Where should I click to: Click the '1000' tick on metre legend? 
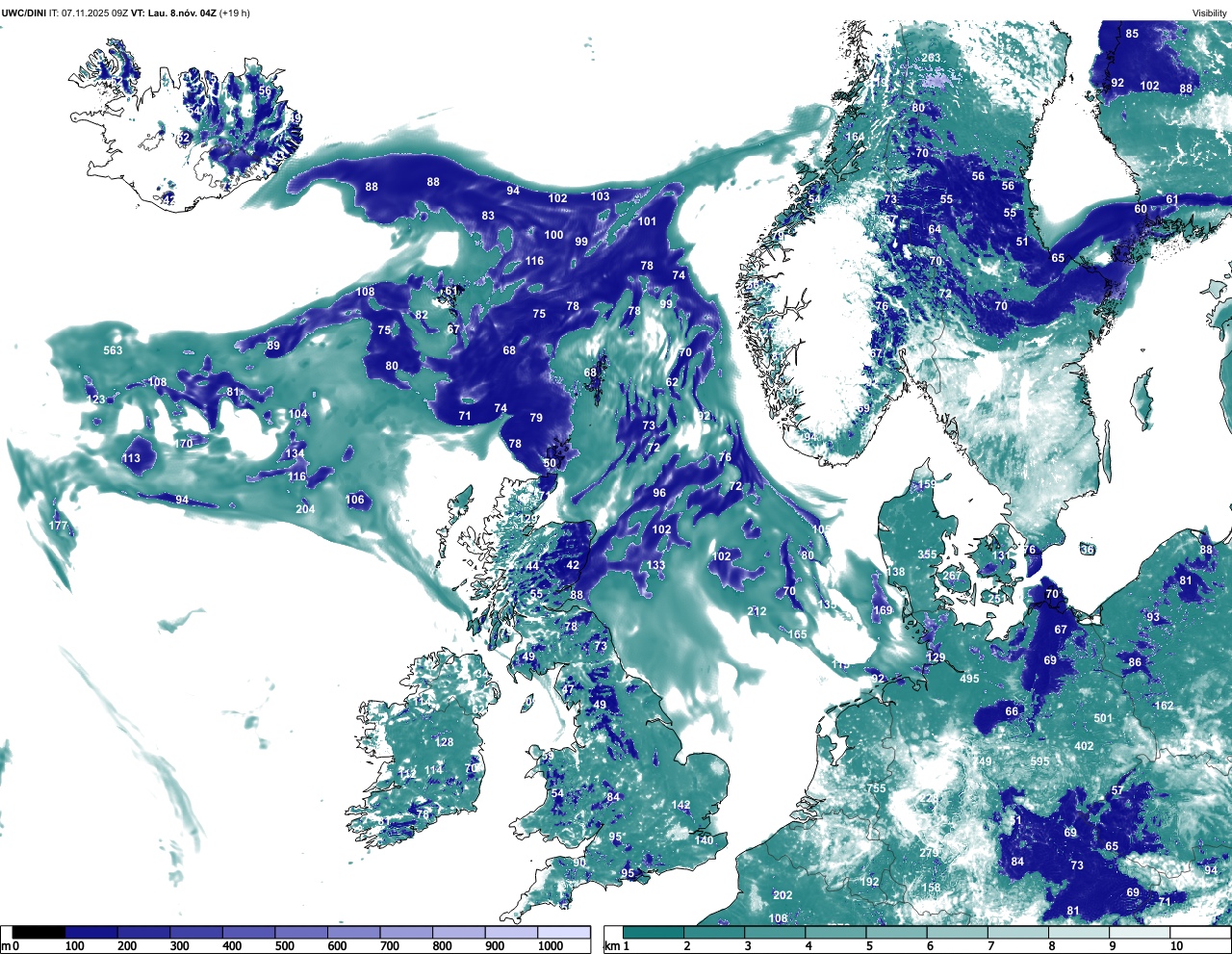click(x=551, y=946)
